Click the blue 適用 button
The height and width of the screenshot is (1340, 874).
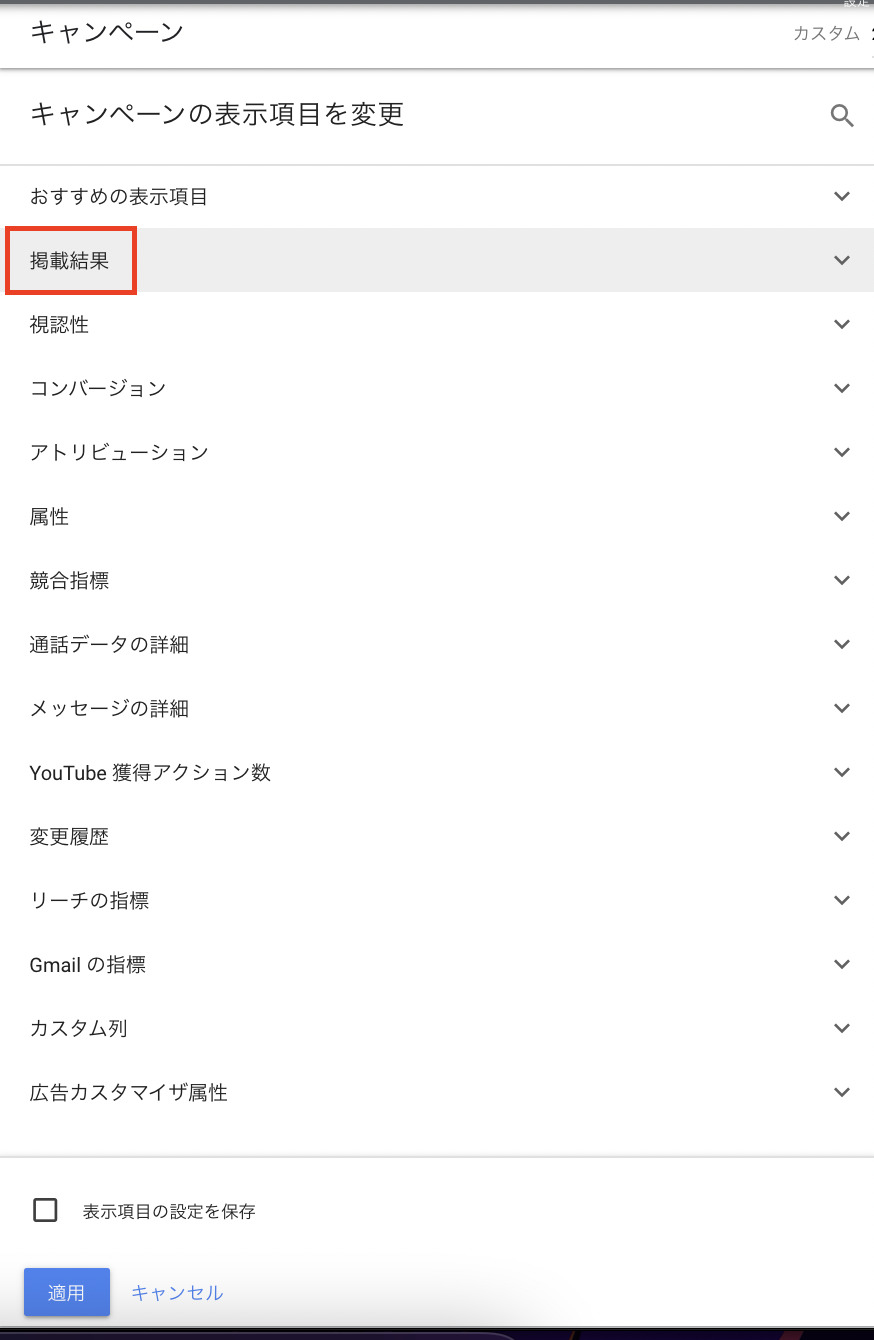coord(67,1292)
